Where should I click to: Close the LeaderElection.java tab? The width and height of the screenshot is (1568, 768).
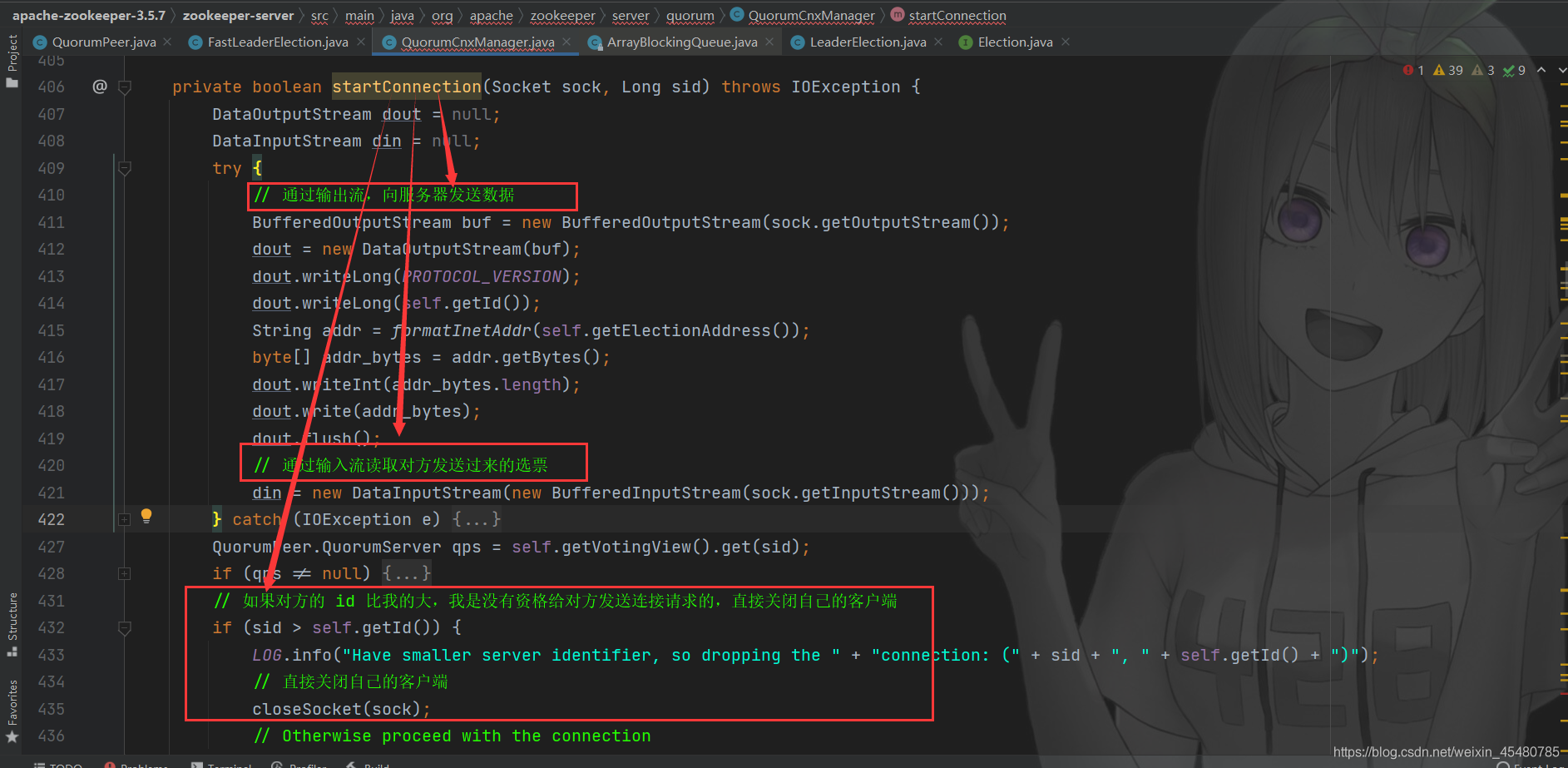tap(938, 42)
